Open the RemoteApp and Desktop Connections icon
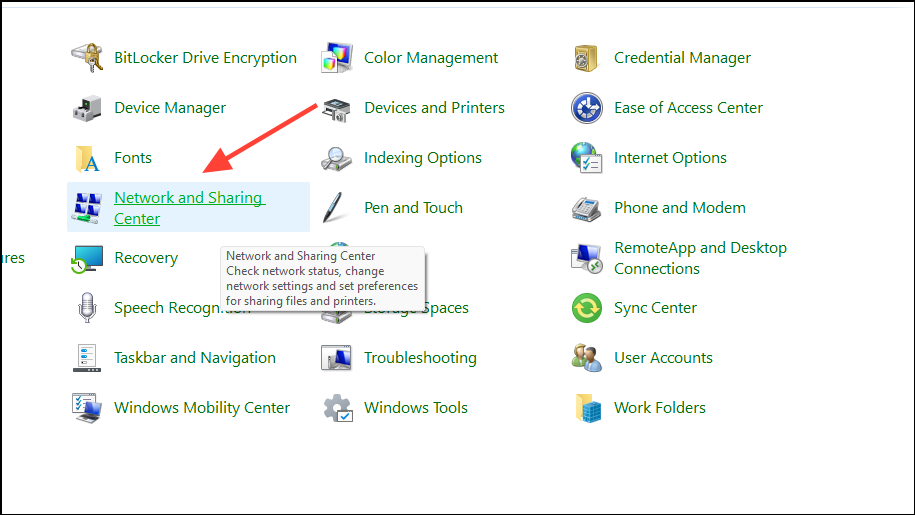Screen dimensions: 915x515 click(586, 258)
